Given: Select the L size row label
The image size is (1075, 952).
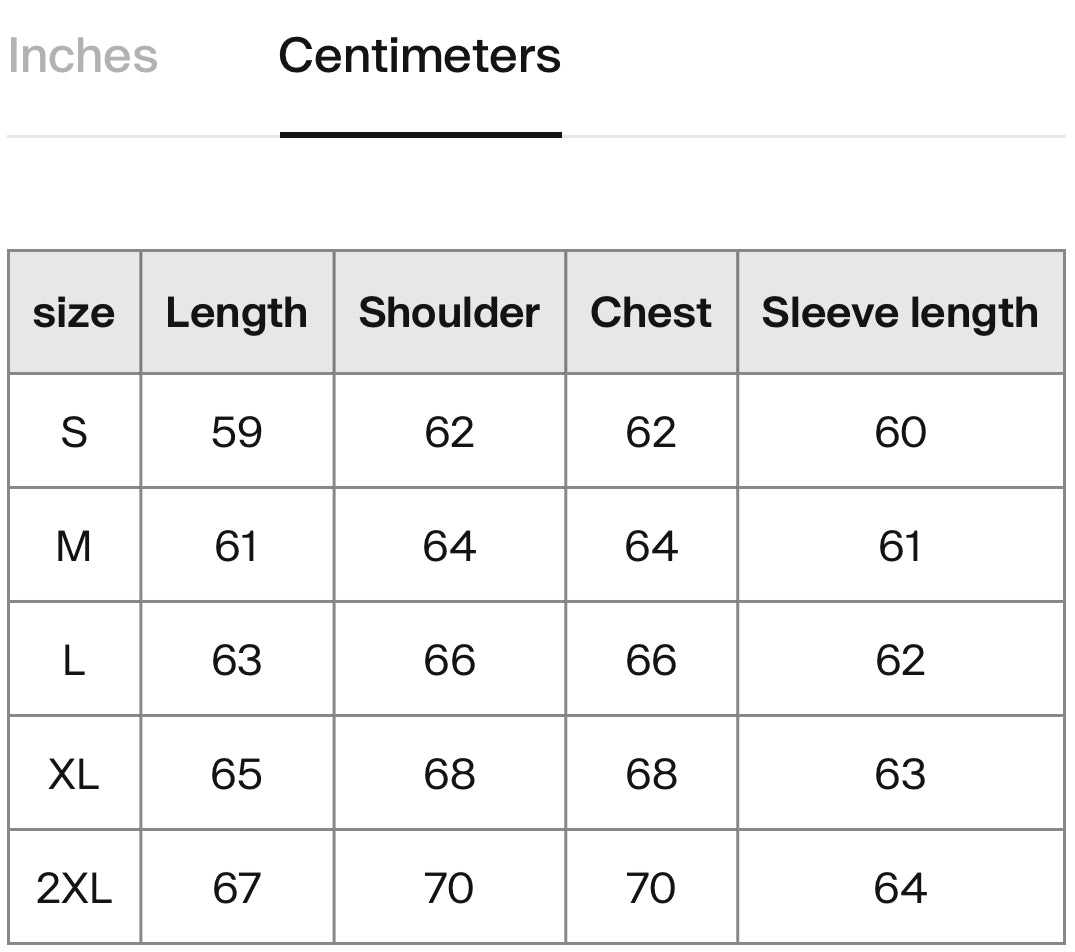Looking at the screenshot, I should (74, 660).
